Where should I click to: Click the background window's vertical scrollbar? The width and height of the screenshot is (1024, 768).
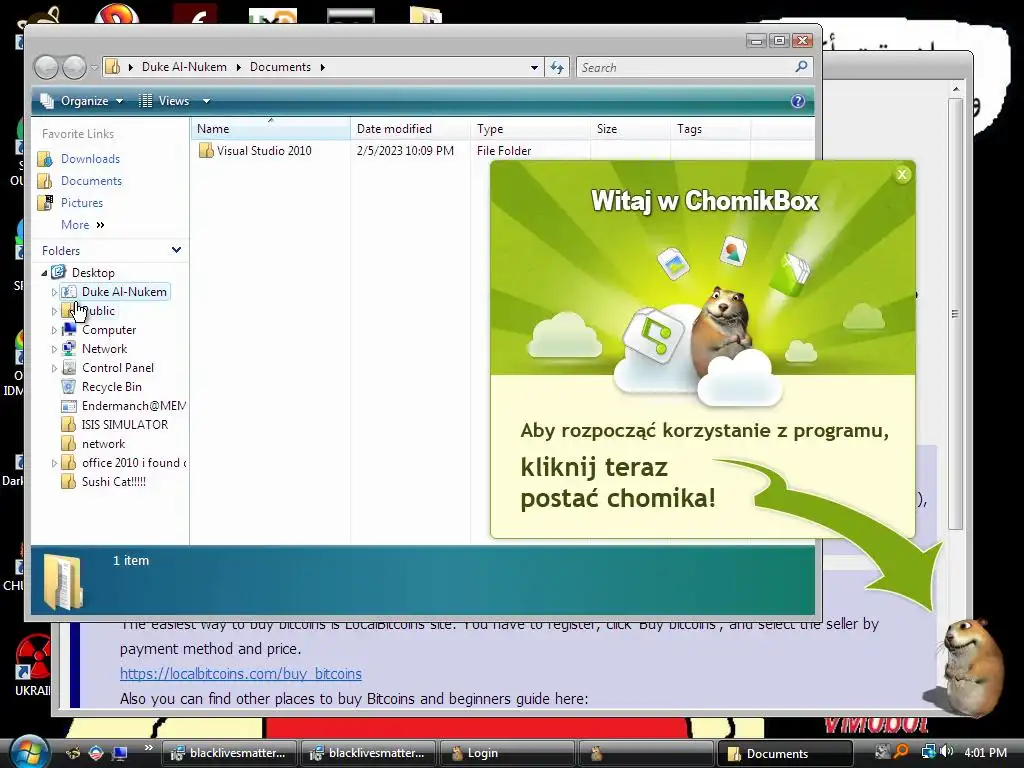coord(955,313)
